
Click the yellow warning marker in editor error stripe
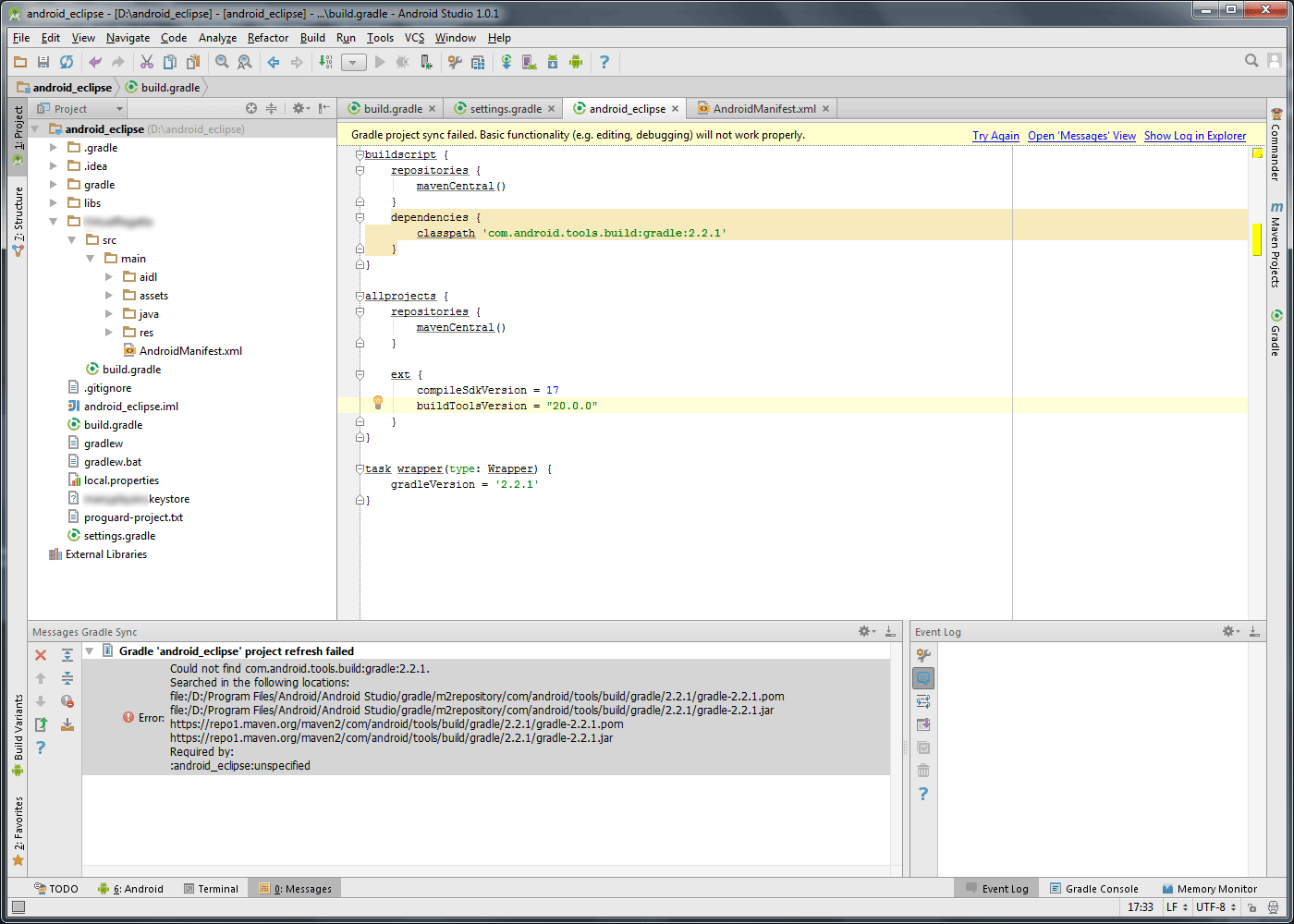coord(1257,239)
